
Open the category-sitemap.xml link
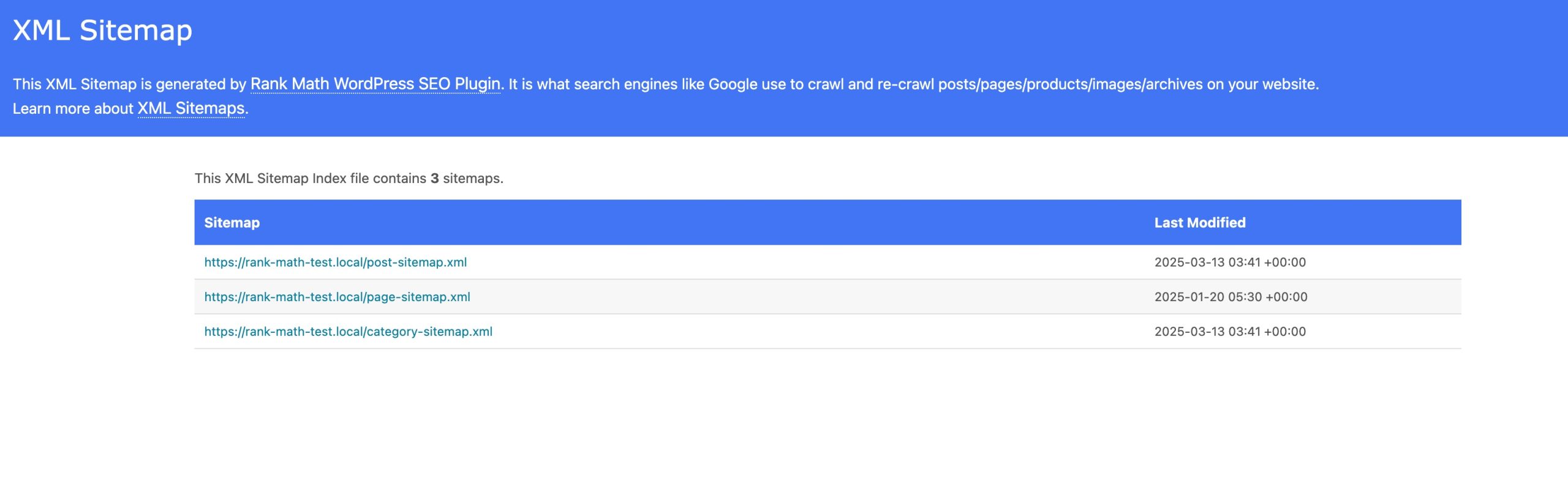pos(348,332)
